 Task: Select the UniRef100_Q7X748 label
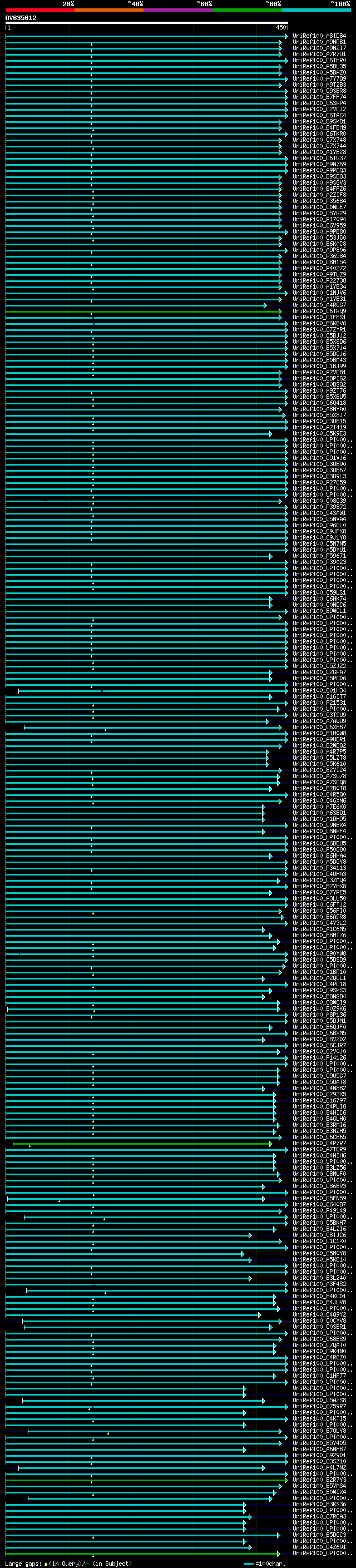click(319, 140)
